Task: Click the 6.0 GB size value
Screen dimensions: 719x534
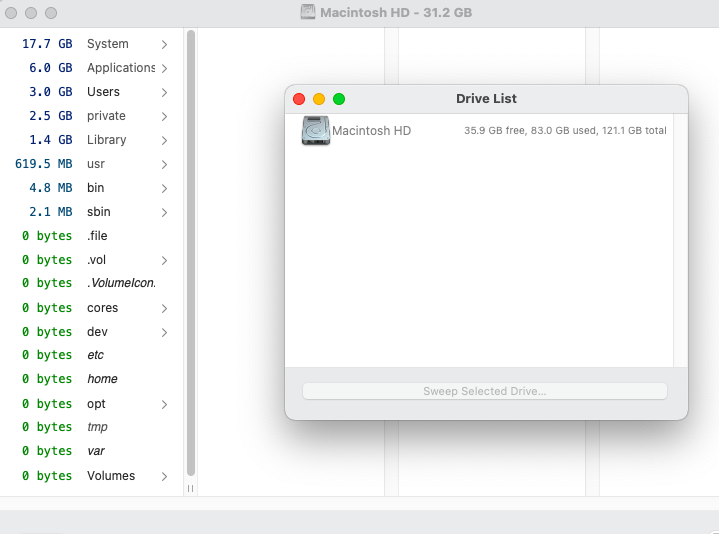Action: click(51, 68)
